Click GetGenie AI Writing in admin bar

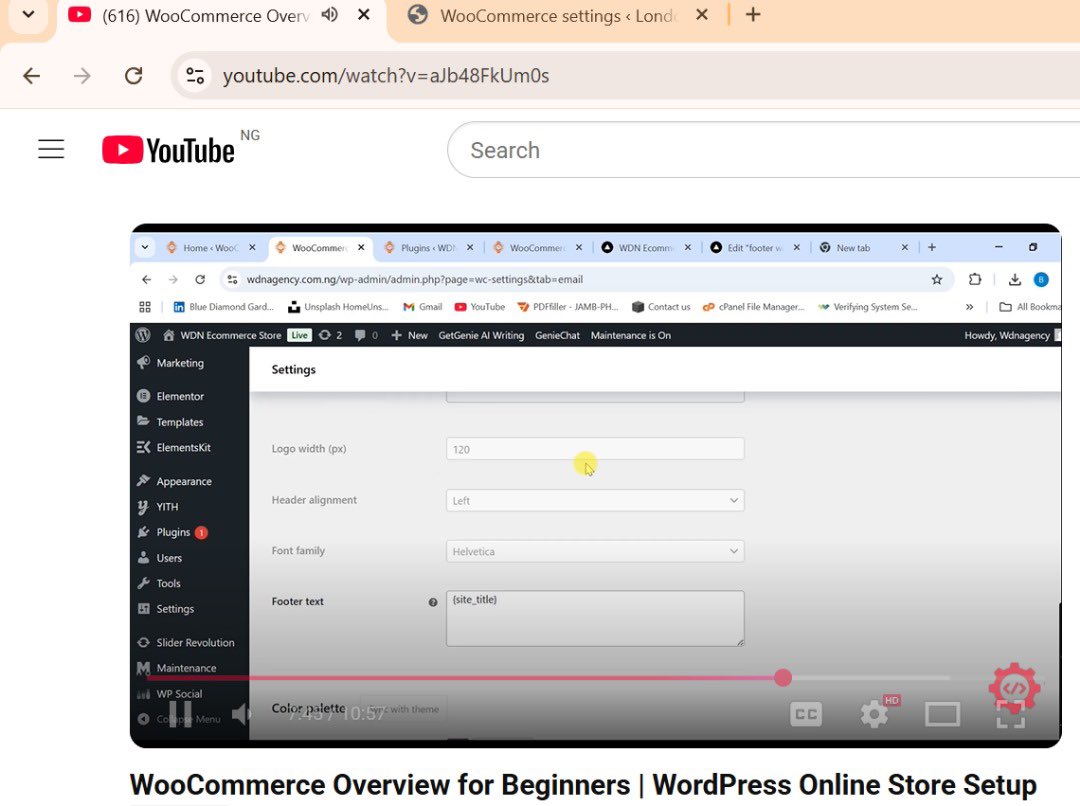pos(481,335)
